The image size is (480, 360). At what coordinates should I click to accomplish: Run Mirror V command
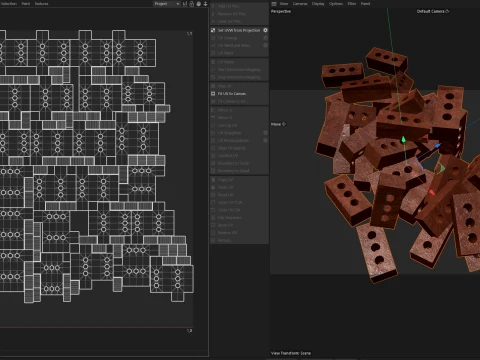point(239,118)
